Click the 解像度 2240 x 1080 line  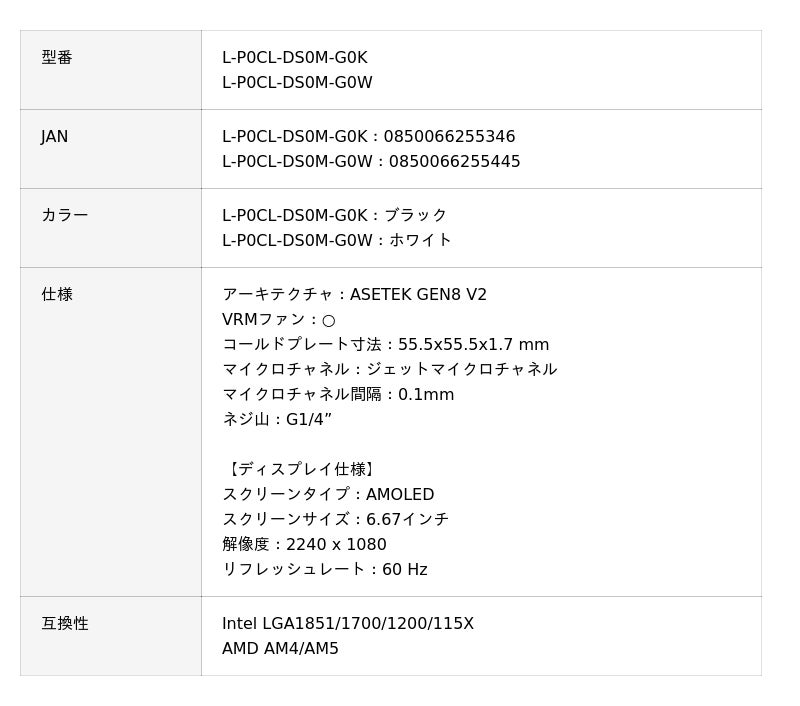[x=304, y=545]
